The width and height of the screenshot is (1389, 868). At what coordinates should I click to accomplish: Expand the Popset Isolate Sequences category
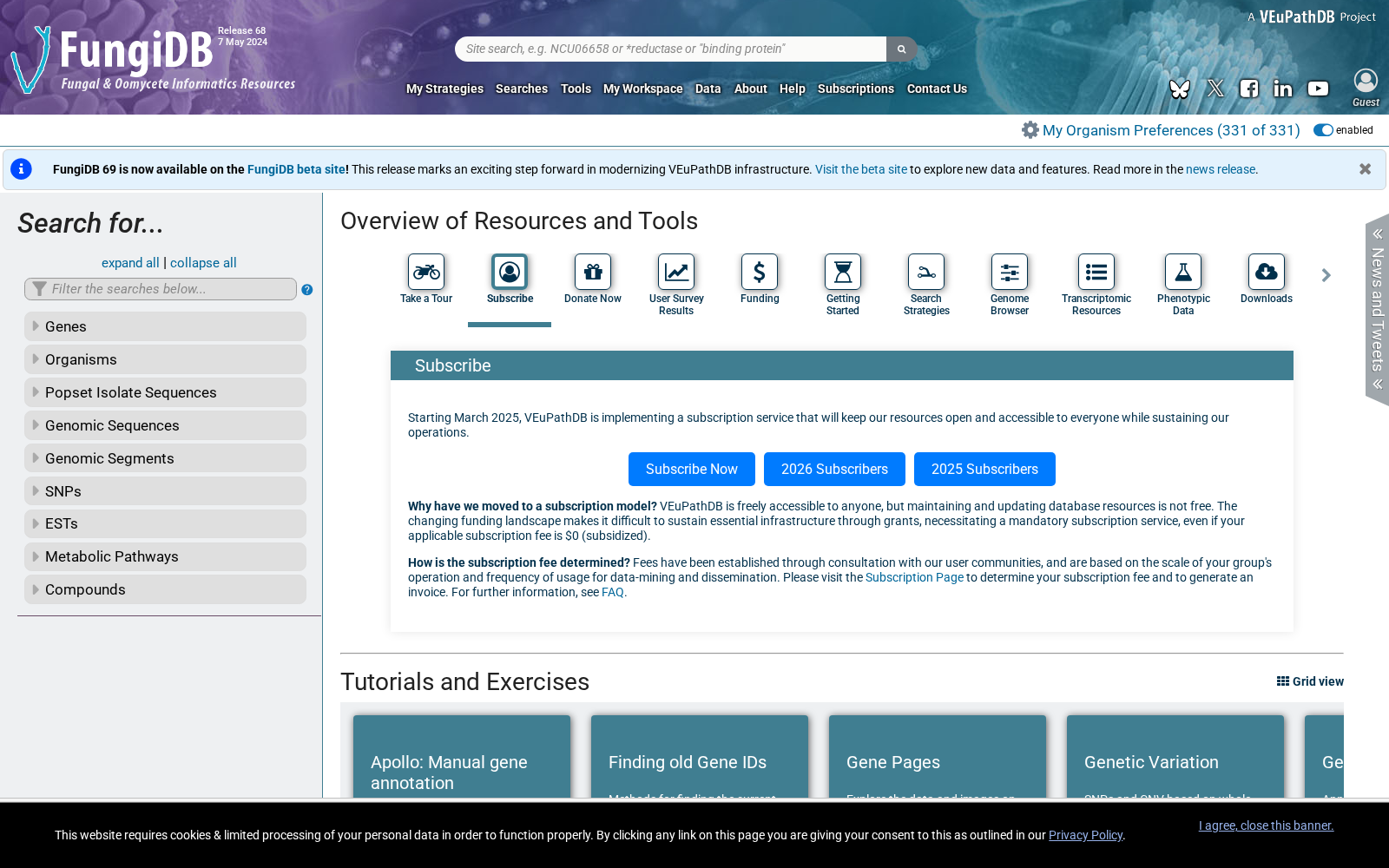click(x=165, y=392)
